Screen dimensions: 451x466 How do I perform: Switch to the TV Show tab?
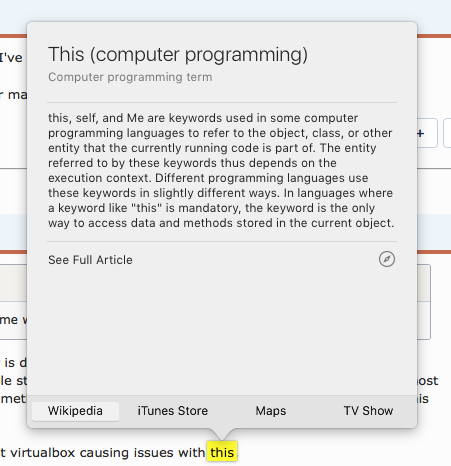(368, 411)
